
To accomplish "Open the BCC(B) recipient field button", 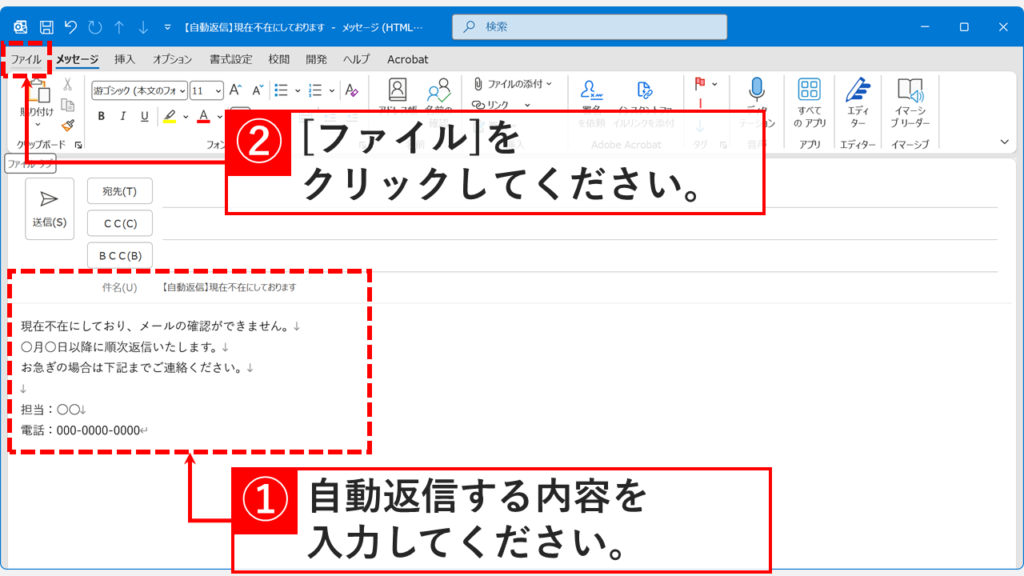I will pos(119,255).
